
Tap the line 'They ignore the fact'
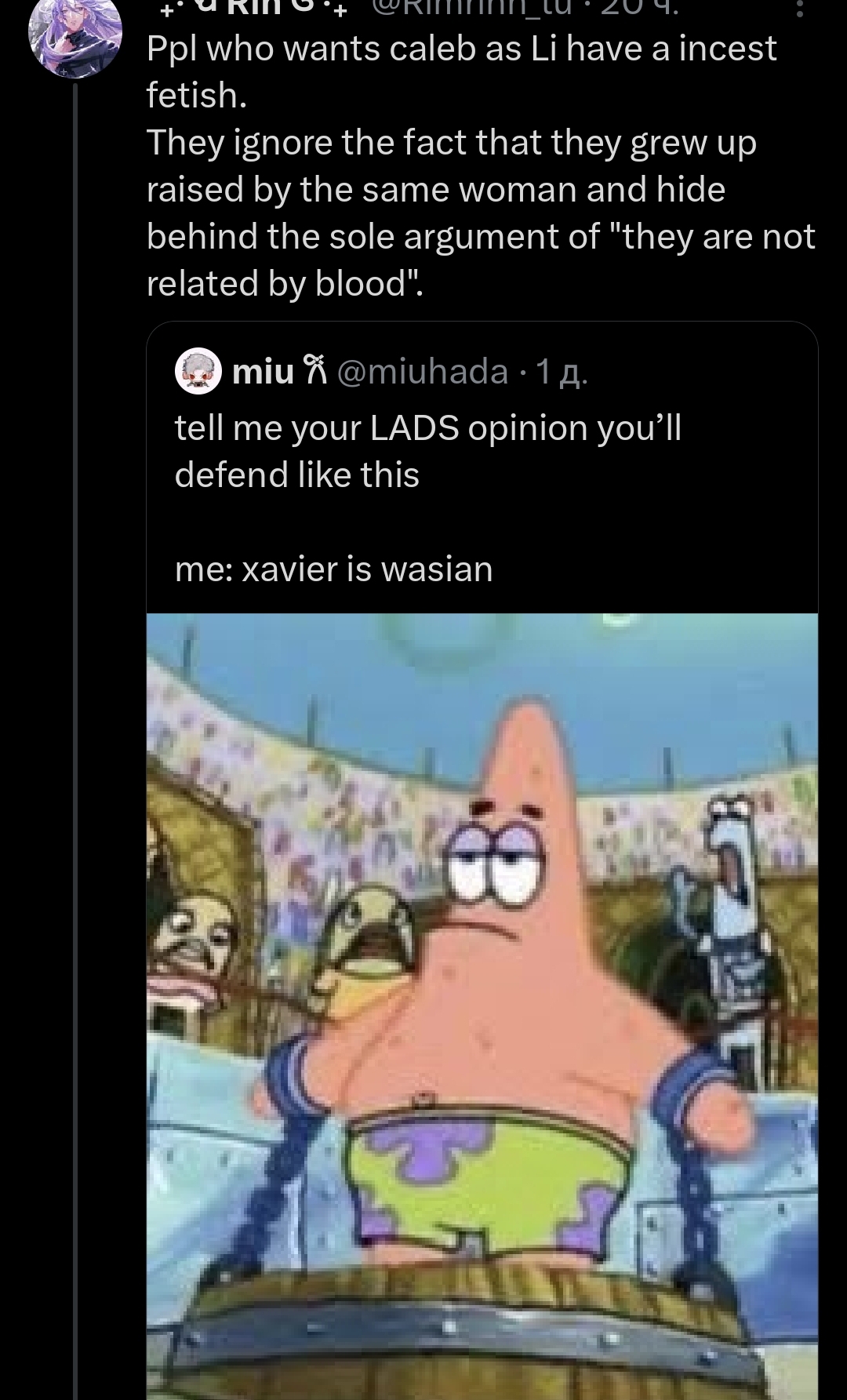coord(451,143)
